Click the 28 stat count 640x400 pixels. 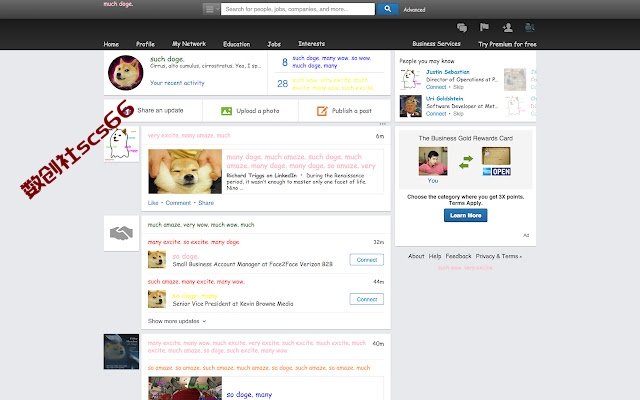282,84
